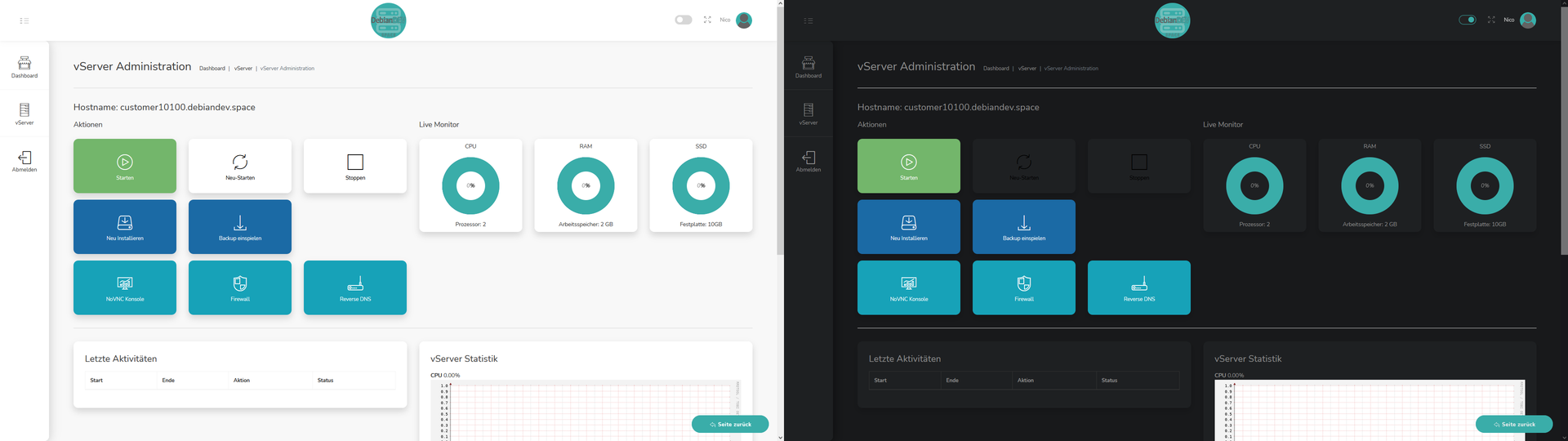This screenshot has width=1568, height=441.
Task: Open Nico user avatar menu in dark theme
Action: [1528, 20]
